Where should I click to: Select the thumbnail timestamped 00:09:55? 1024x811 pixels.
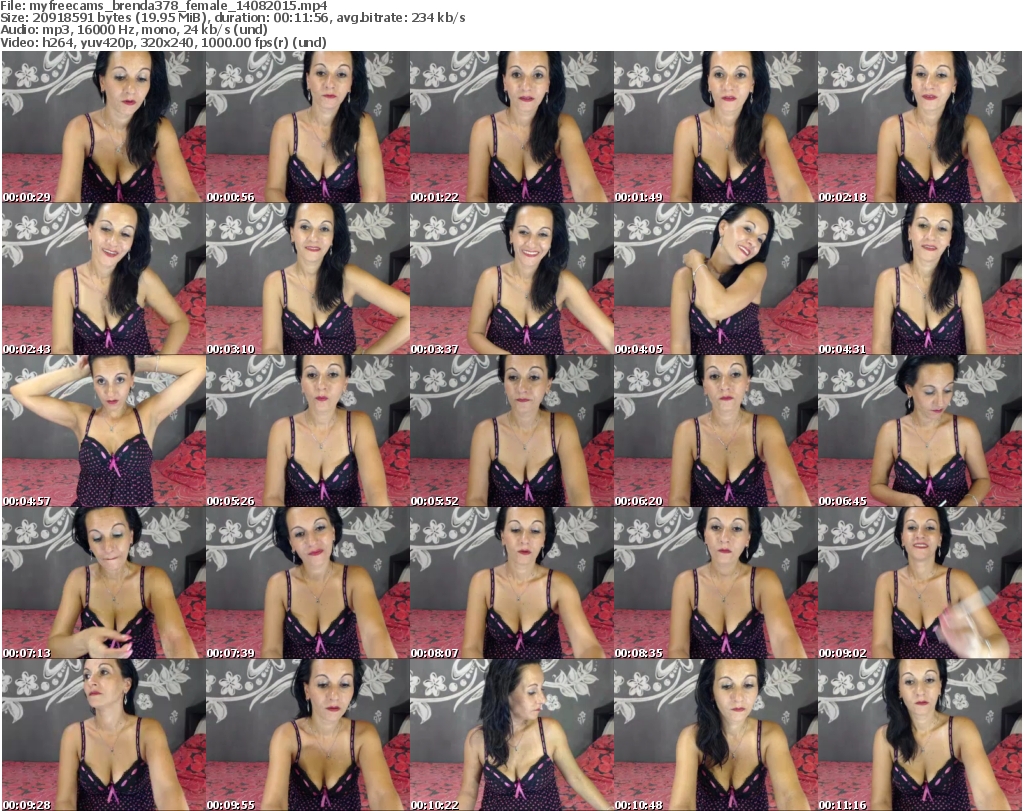(308, 735)
